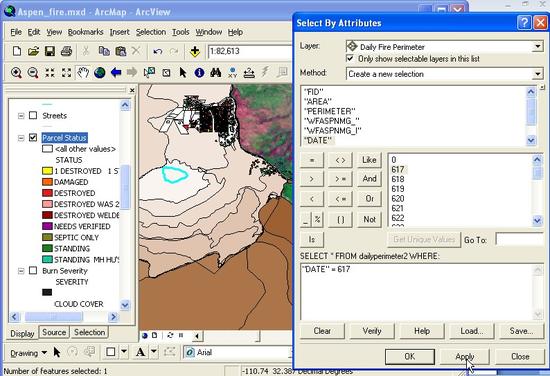The height and width of the screenshot is (376, 550).
Task: Toggle Only show selectable layers checkbox
Action: pos(350,58)
